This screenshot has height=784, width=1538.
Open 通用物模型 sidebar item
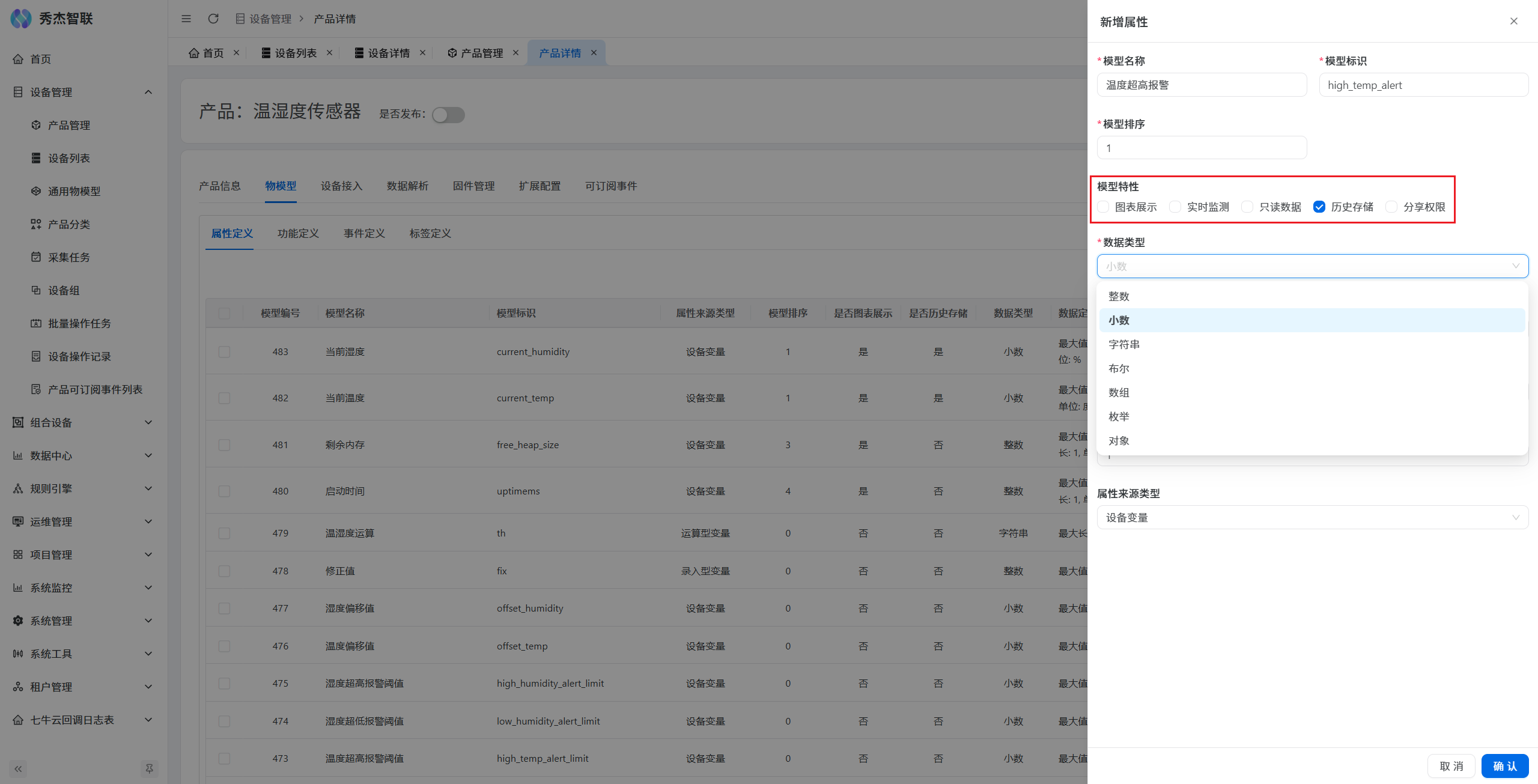(x=74, y=191)
